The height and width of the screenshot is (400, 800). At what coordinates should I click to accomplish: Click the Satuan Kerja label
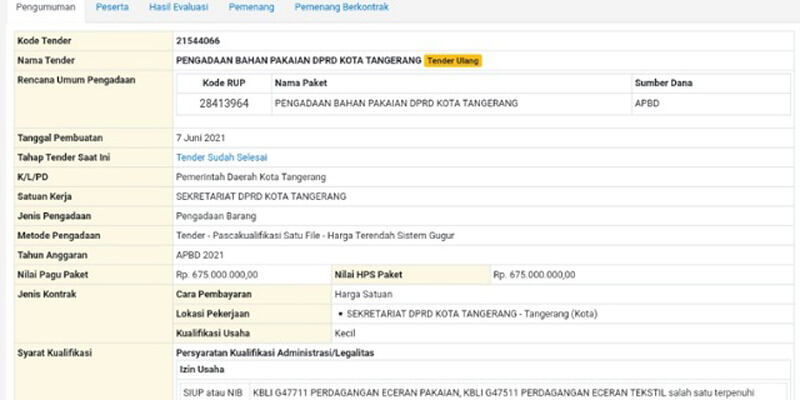[x=44, y=197]
